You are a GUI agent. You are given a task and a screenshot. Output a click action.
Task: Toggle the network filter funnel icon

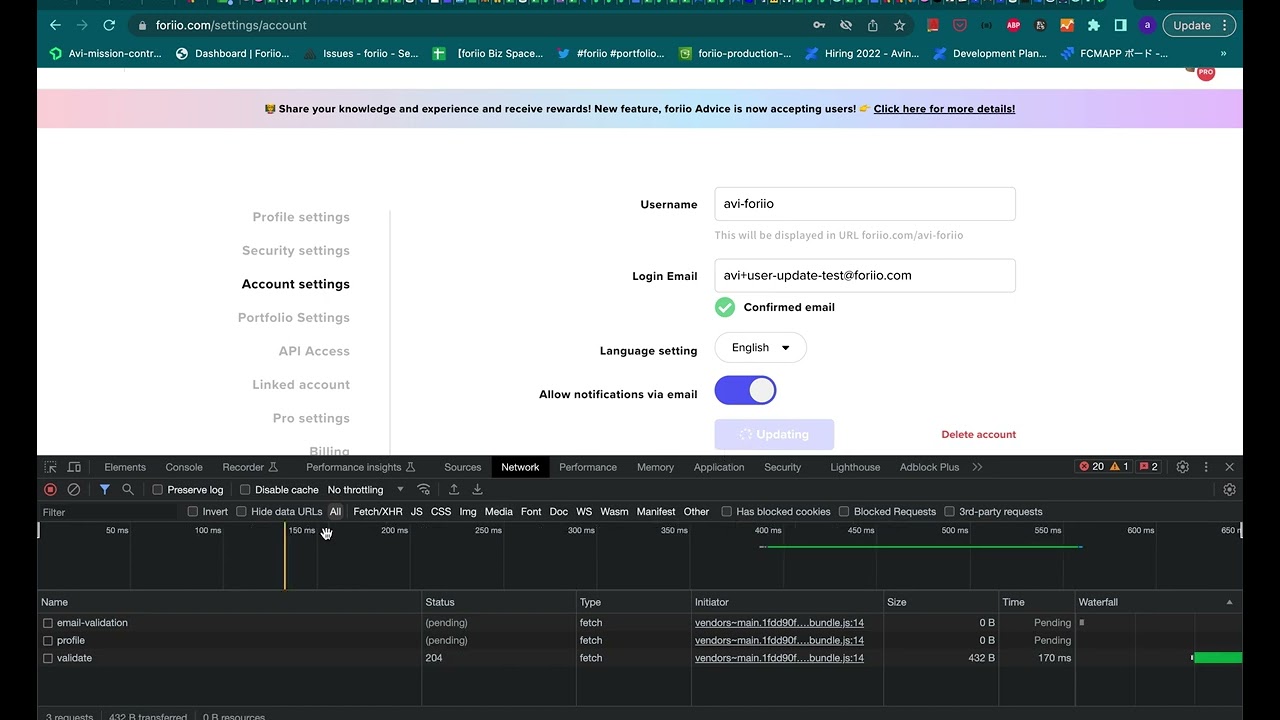coord(104,490)
